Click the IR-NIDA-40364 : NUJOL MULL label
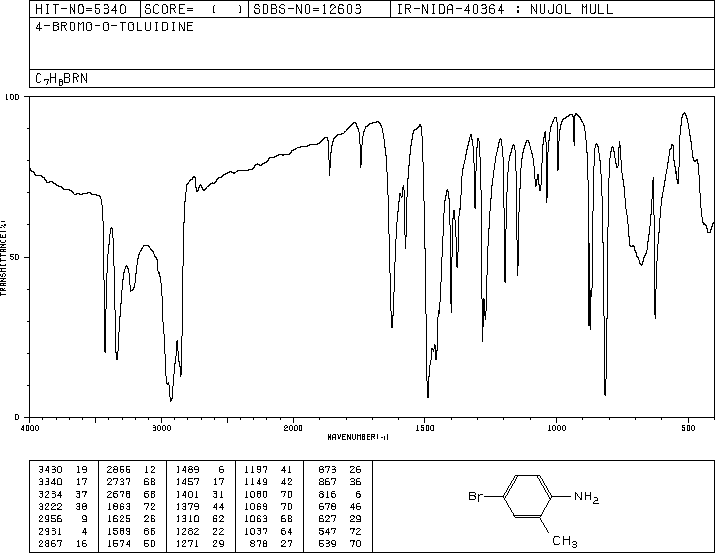 tap(505, 9)
